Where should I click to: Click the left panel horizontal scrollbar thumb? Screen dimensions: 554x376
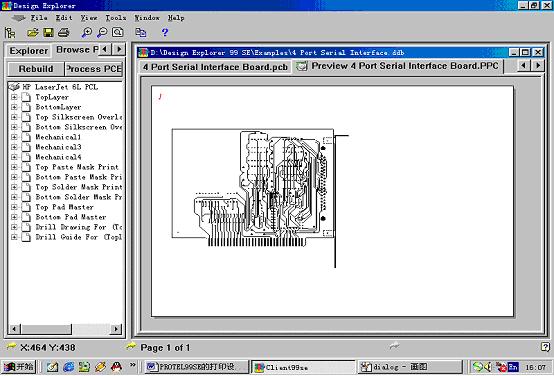46,329
